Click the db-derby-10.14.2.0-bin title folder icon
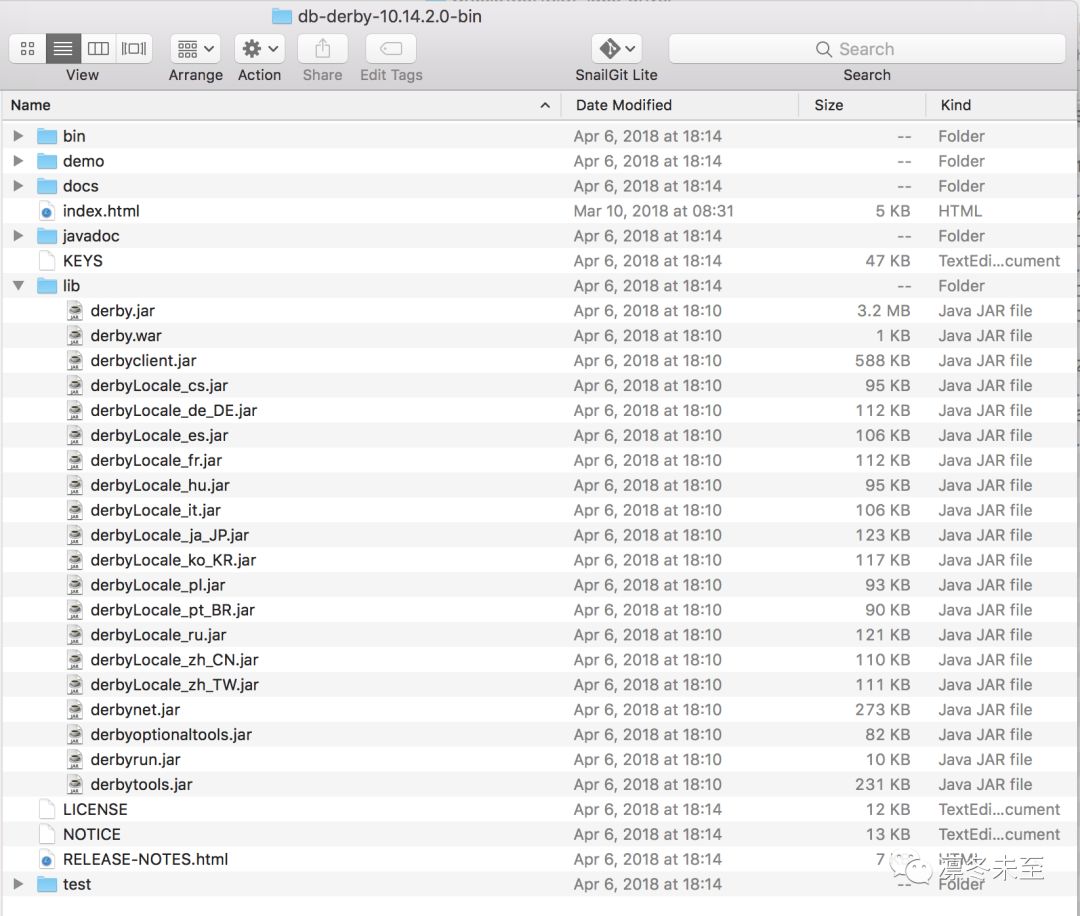This screenshot has width=1080, height=916. 282,16
